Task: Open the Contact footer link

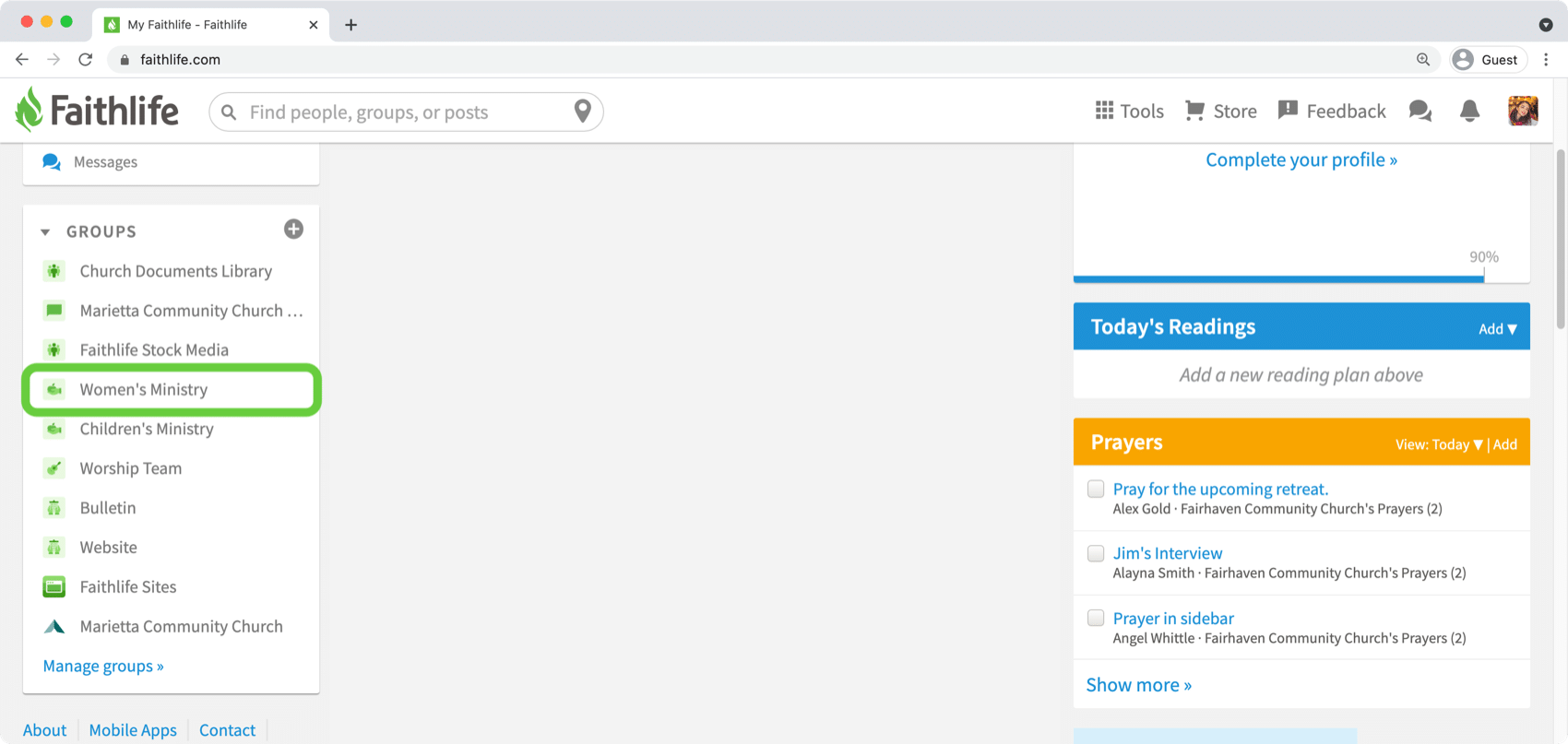Action: pyautogui.click(x=227, y=730)
